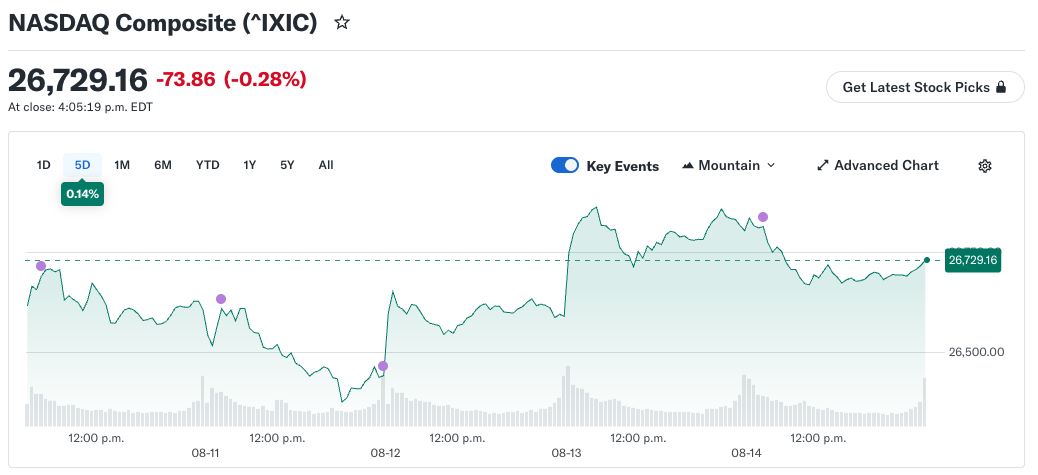Switch chart to 1M range
This screenshot has width=1038, height=475.
(122, 165)
